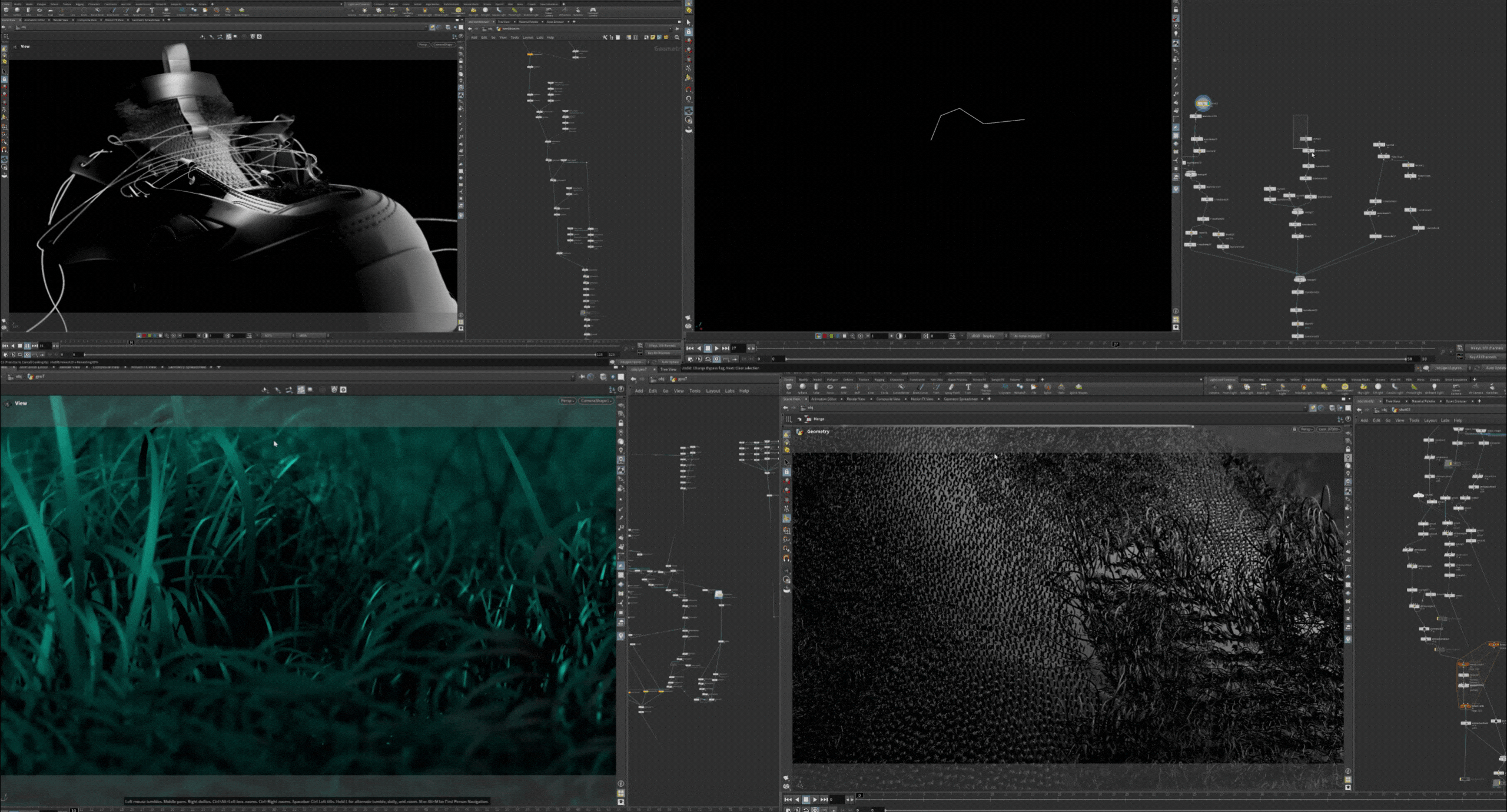Click the frame 27 marker on timeline
The height and width of the screenshot is (812, 1507).
tap(1116, 344)
